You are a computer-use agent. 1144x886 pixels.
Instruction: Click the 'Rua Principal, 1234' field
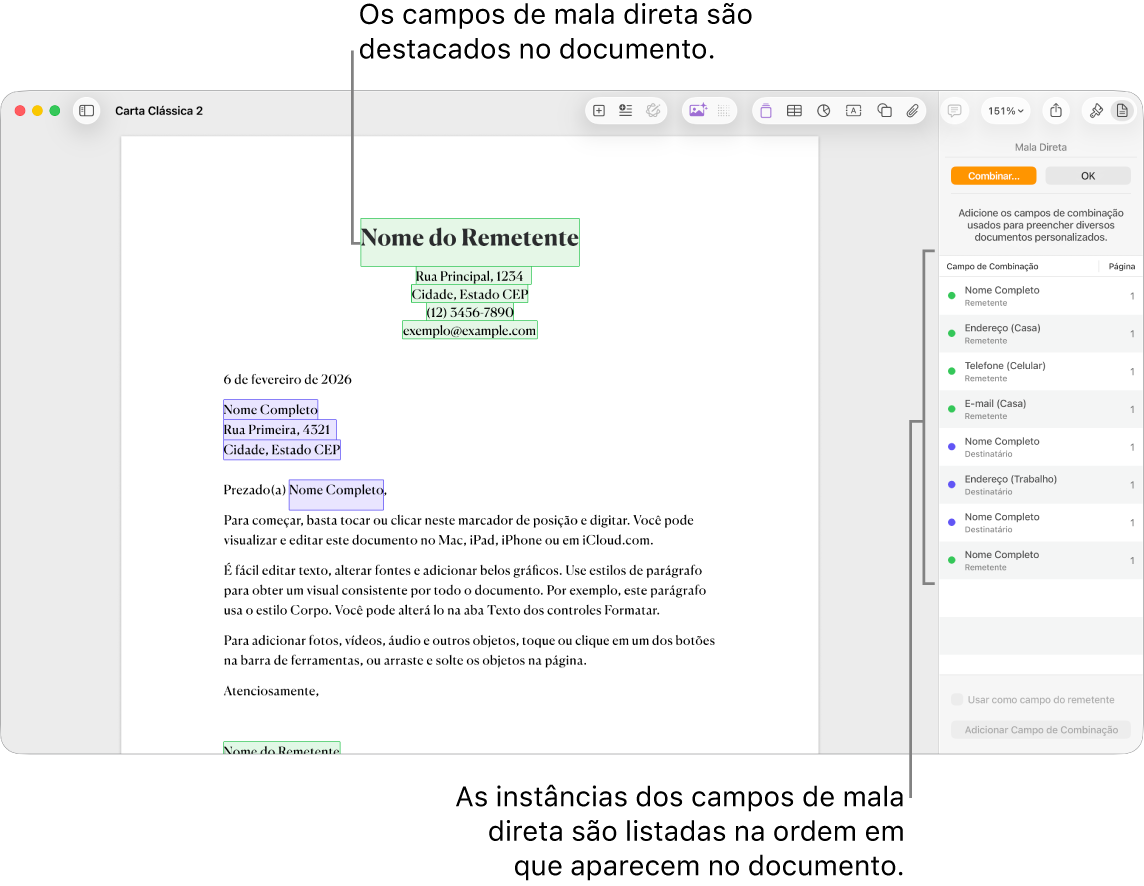click(x=473, y=276)
